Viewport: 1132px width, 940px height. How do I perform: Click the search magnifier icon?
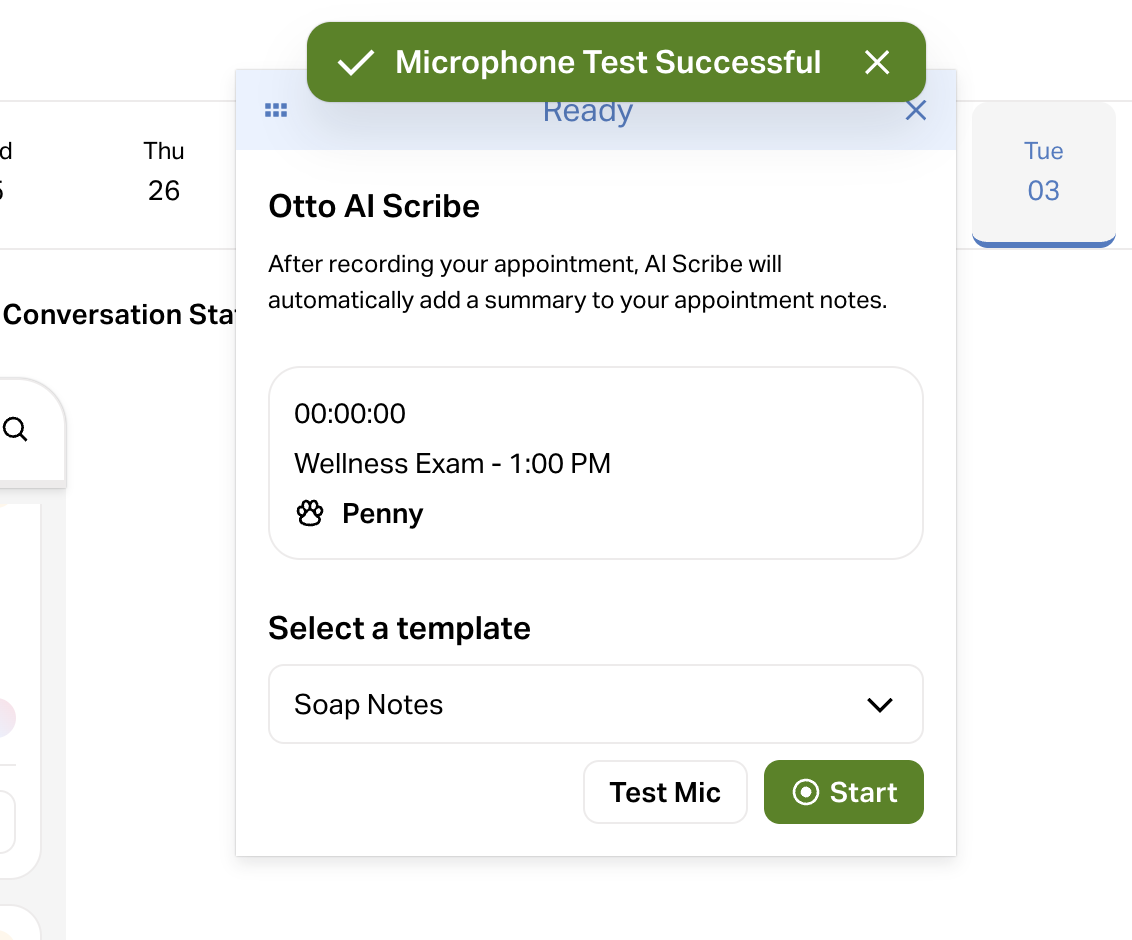(16, 430)
